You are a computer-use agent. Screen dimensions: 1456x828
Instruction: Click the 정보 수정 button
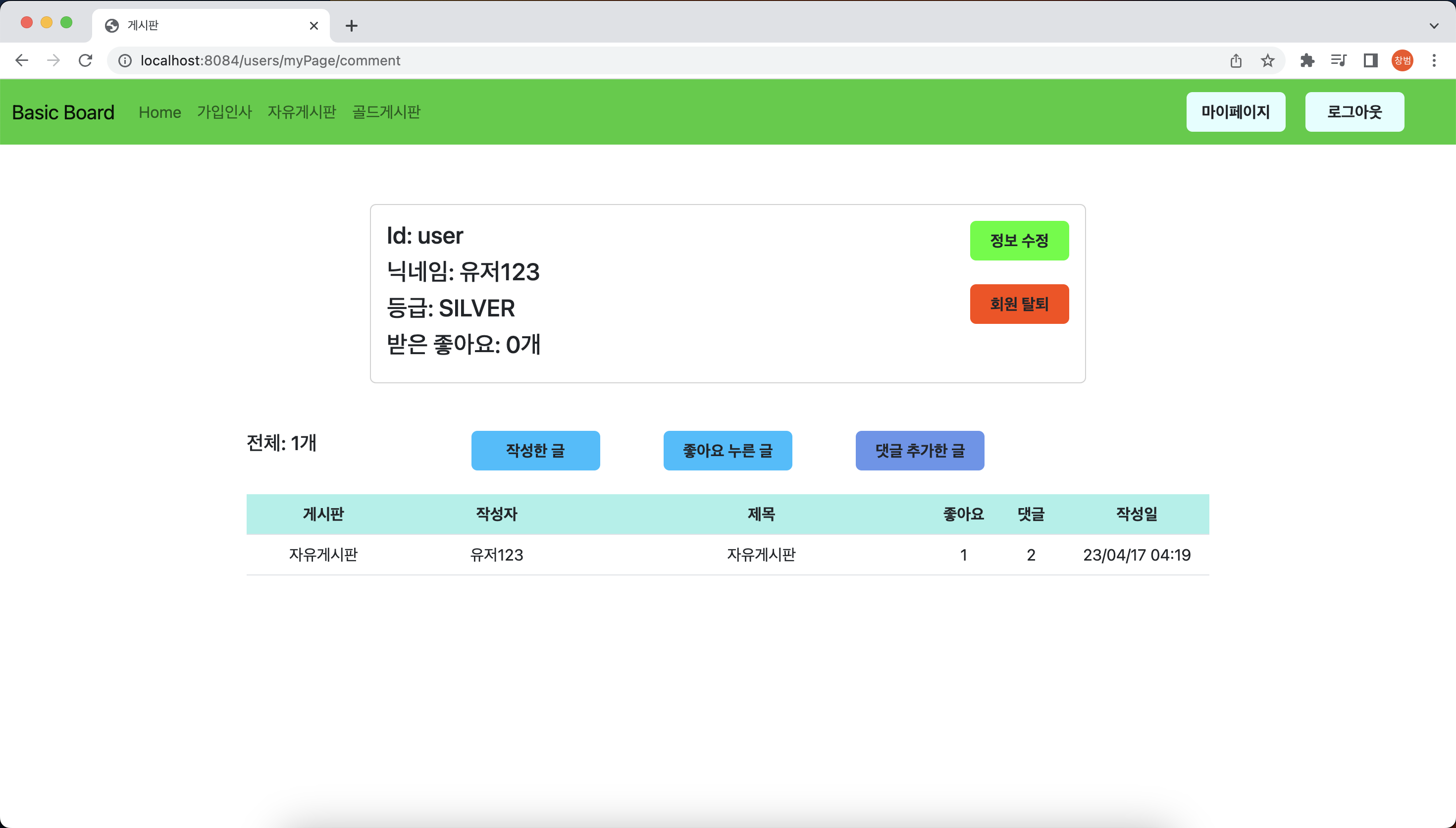[1019, 241]
